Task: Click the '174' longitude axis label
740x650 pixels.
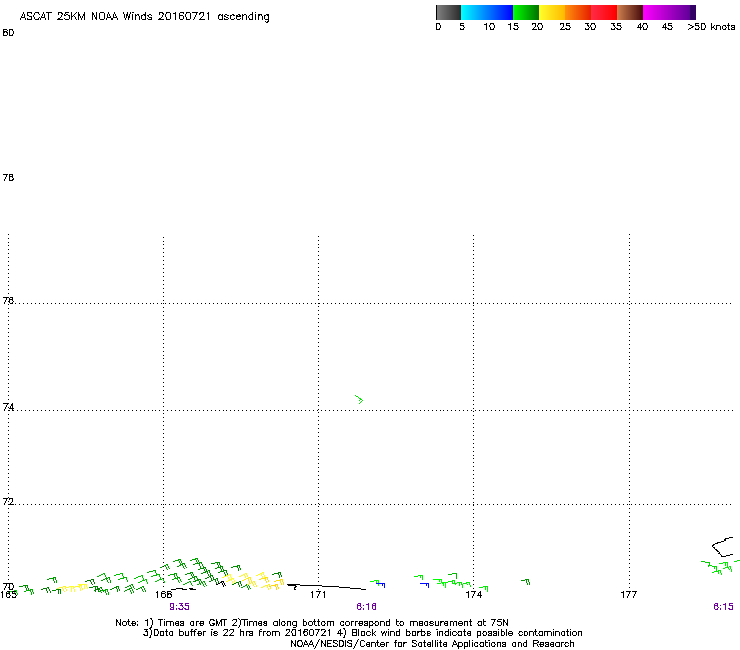Action: (x=473, y=594)
